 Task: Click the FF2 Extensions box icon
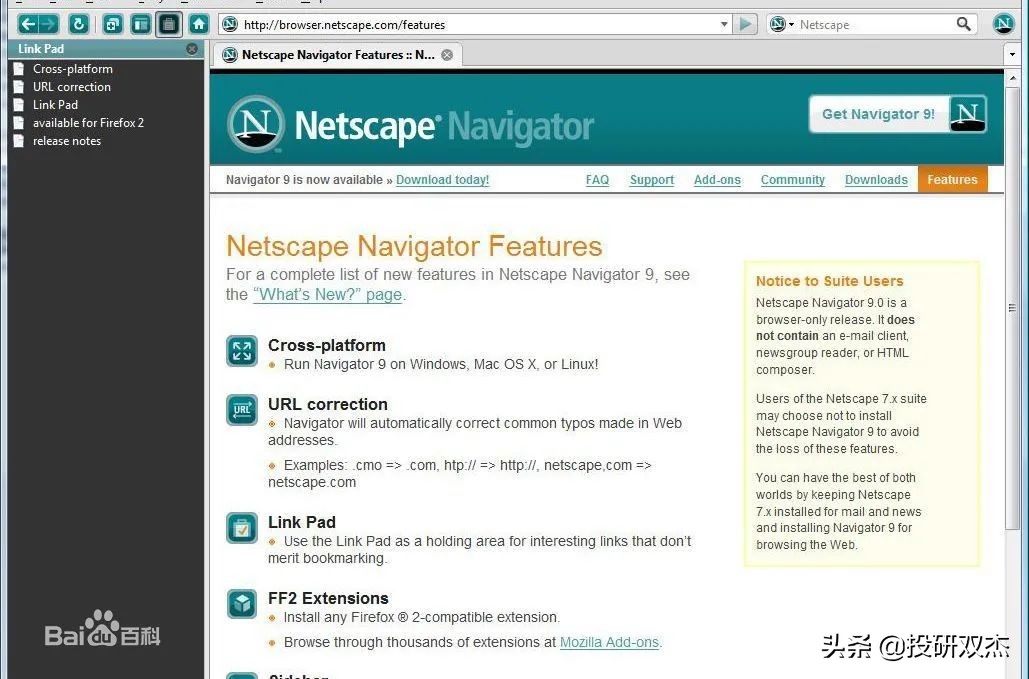click(x=242, y=604)
